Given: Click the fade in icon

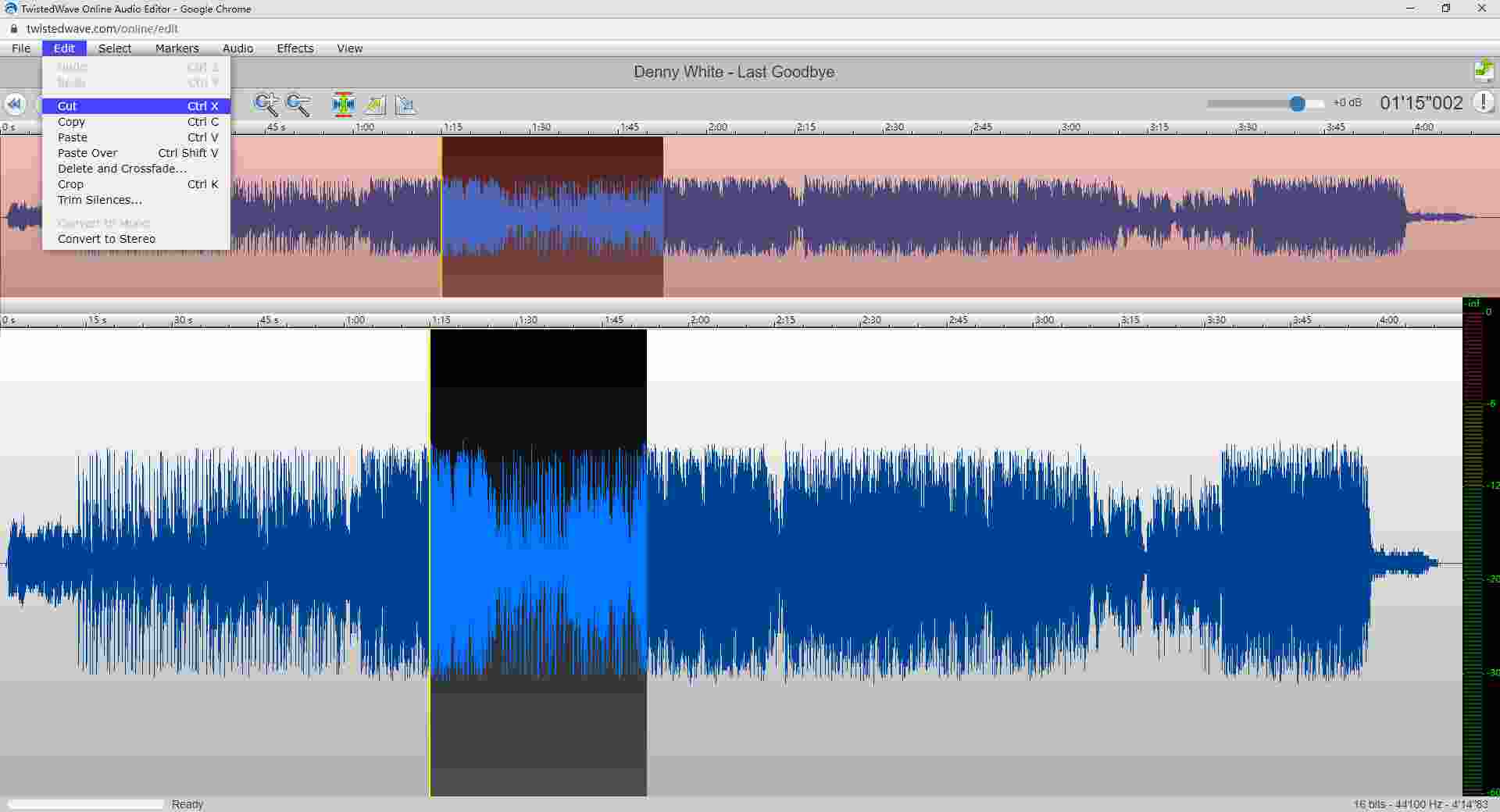Looking at the screenshot, I should pyautogui.click(x=375, y=105).
